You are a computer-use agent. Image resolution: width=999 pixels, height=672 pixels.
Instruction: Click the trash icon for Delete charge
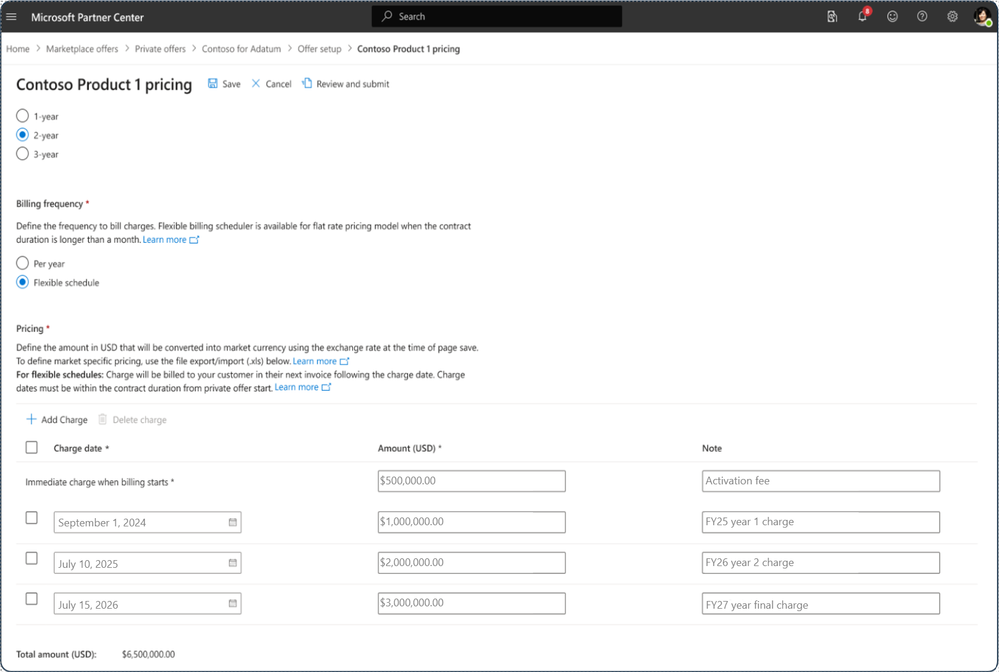[x=102, y=419]
